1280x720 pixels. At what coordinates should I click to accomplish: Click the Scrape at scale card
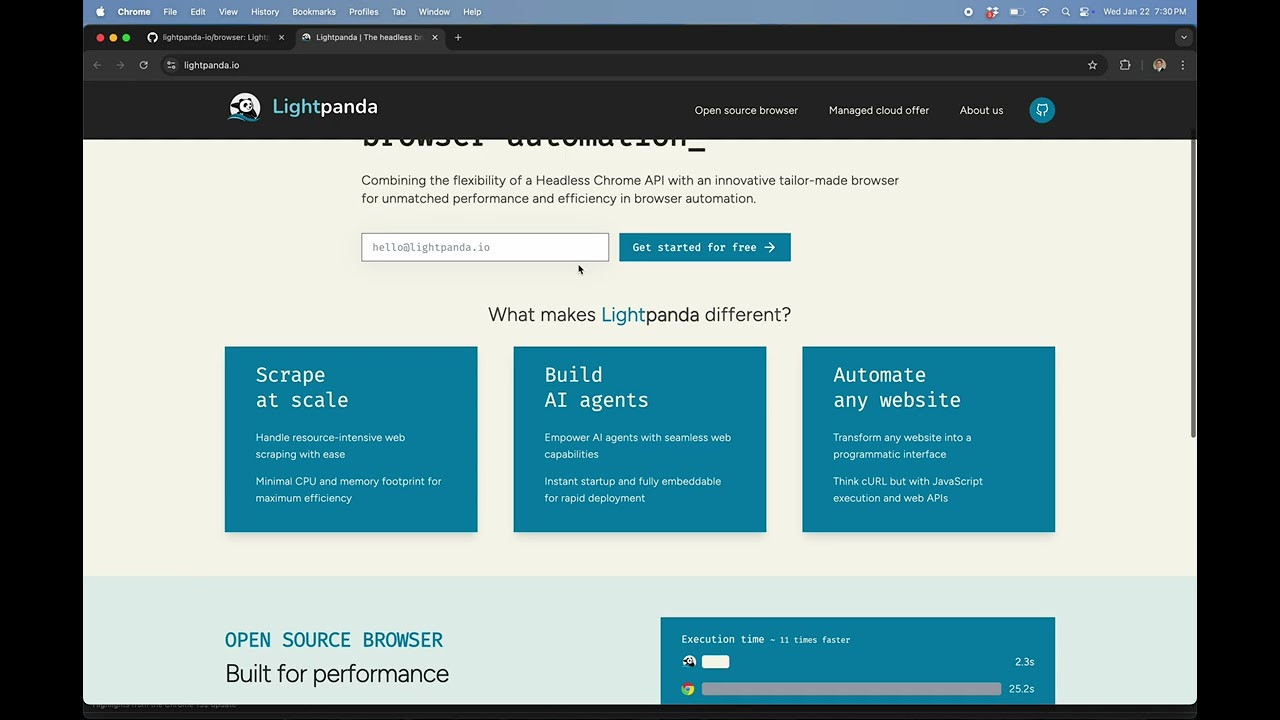[x=351, y=439]
